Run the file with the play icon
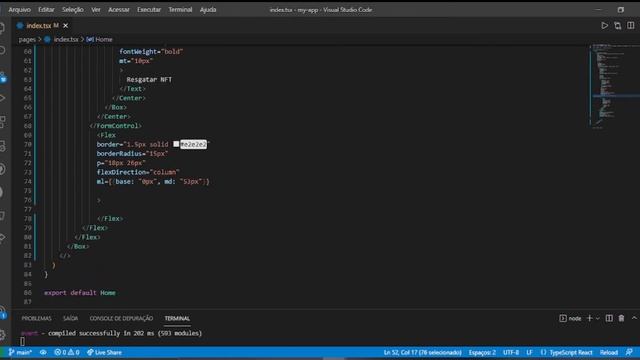This screenshot has height=360, width=640. (x=604, y=26)
